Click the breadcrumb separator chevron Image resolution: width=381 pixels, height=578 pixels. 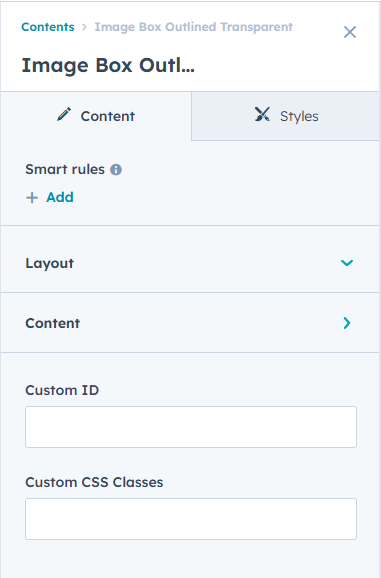pos(84,27)
